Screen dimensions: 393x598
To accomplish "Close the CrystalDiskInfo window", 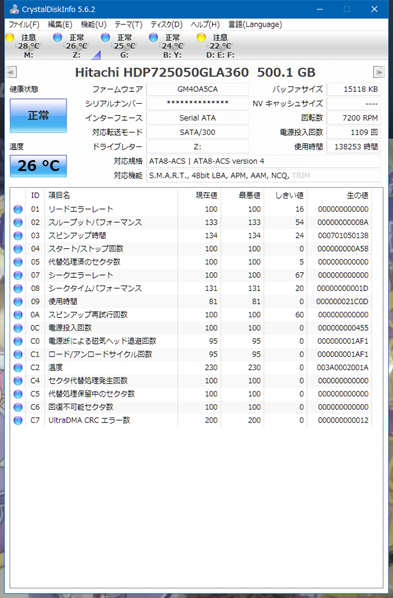I will coord(374,9).
